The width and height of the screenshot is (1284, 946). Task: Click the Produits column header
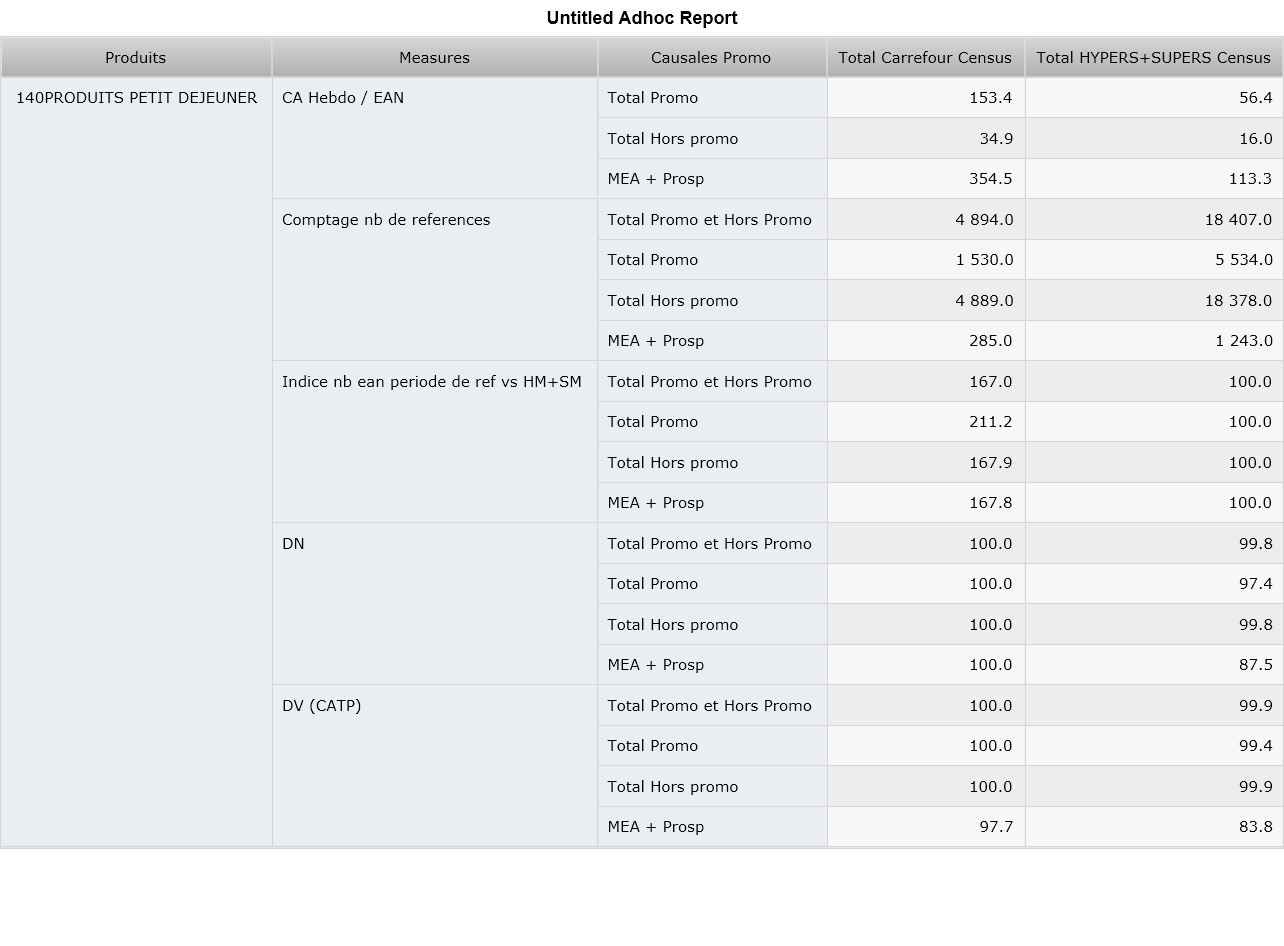(x=136, y=58)
